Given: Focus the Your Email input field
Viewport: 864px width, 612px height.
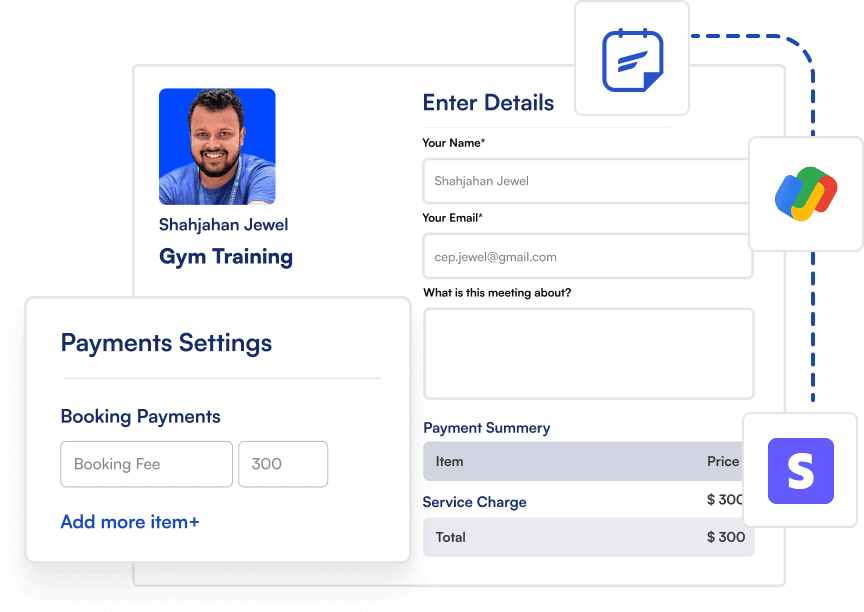Looking at the screenshot, I should 585,257.
